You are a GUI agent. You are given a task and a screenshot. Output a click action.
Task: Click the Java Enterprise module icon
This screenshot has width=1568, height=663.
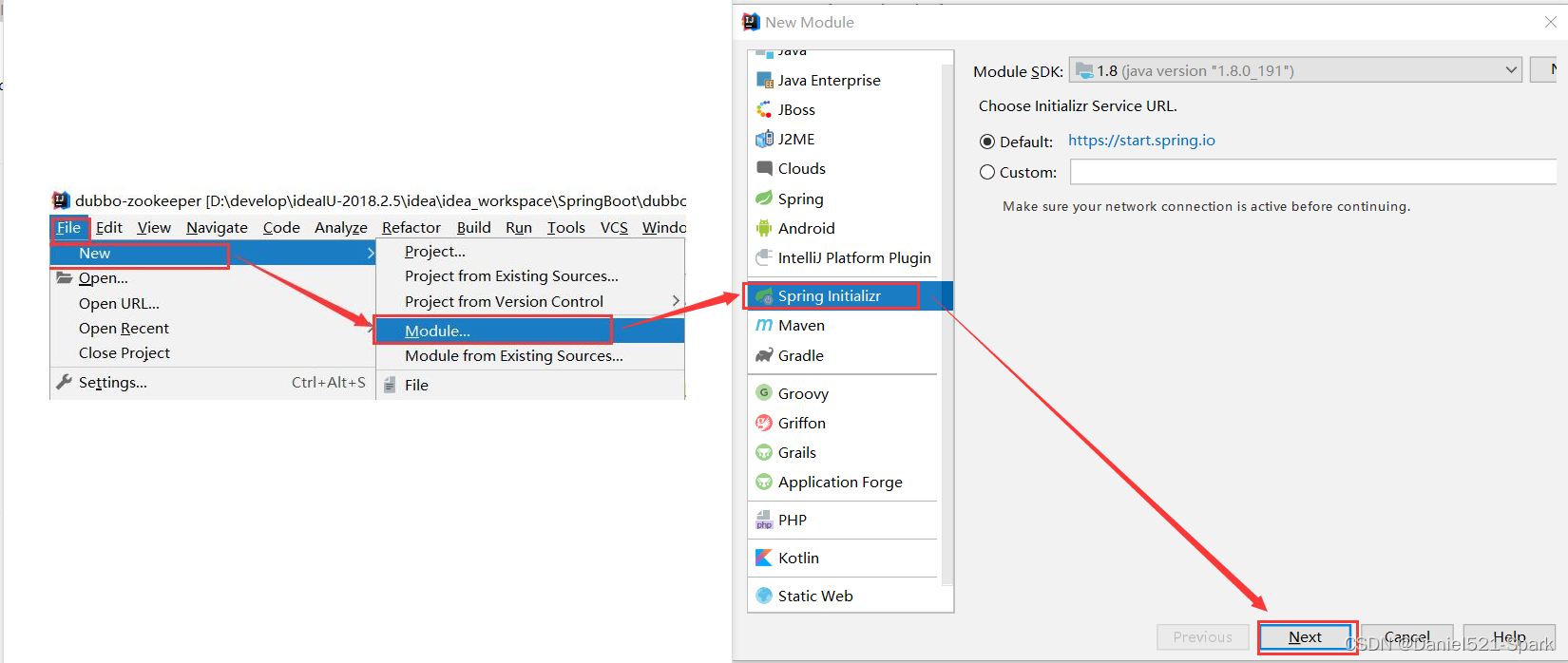pos(764,80)
